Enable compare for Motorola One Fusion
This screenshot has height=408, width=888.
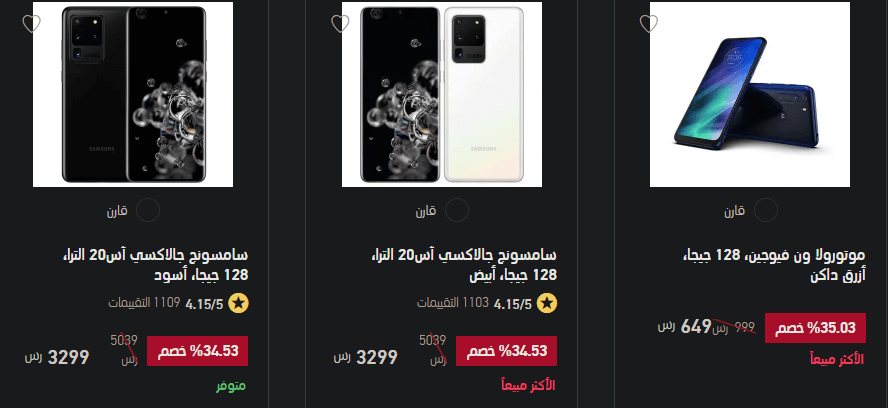coord(765,211)
